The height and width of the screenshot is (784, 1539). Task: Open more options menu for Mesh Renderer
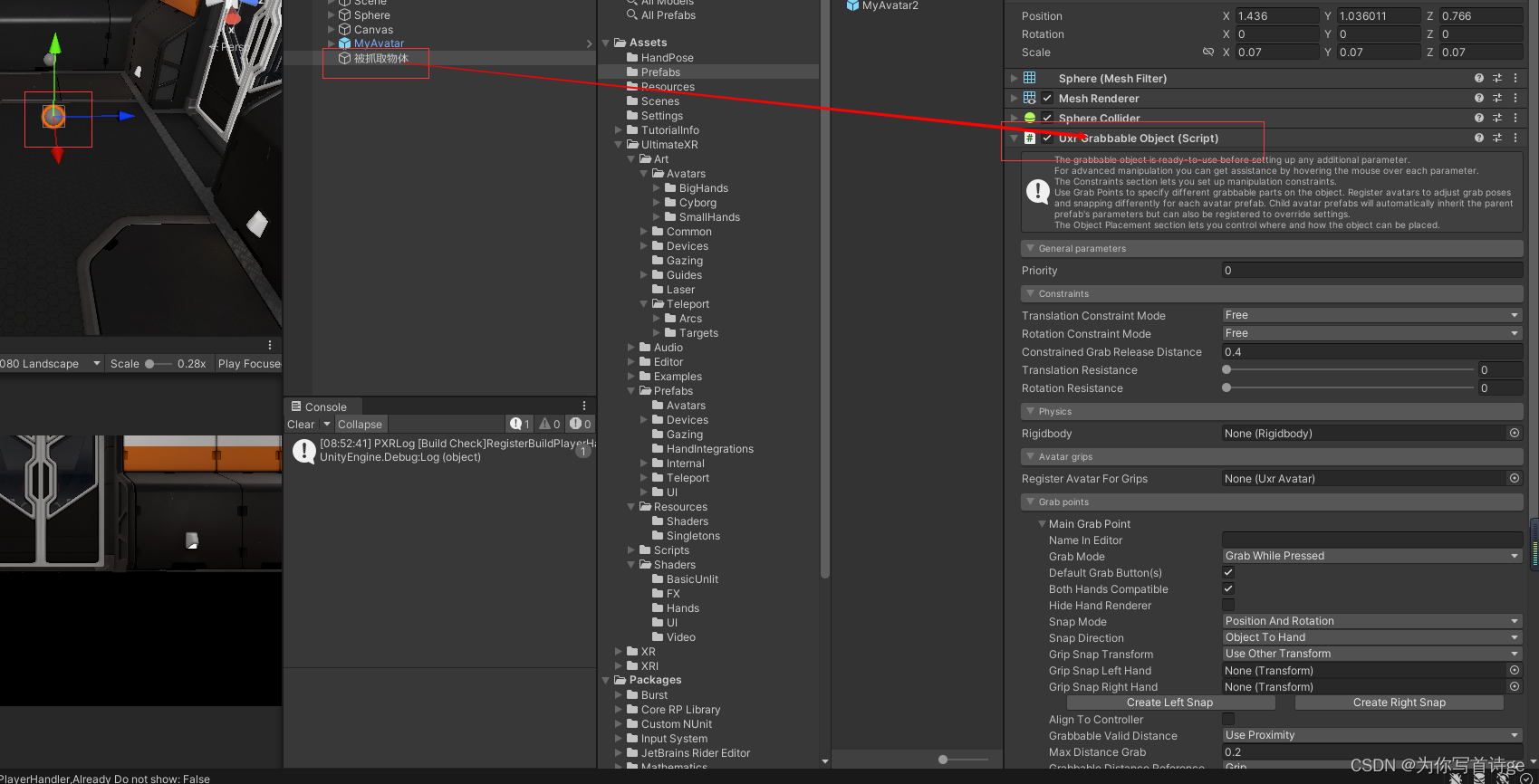click(x=1515, y=99)
